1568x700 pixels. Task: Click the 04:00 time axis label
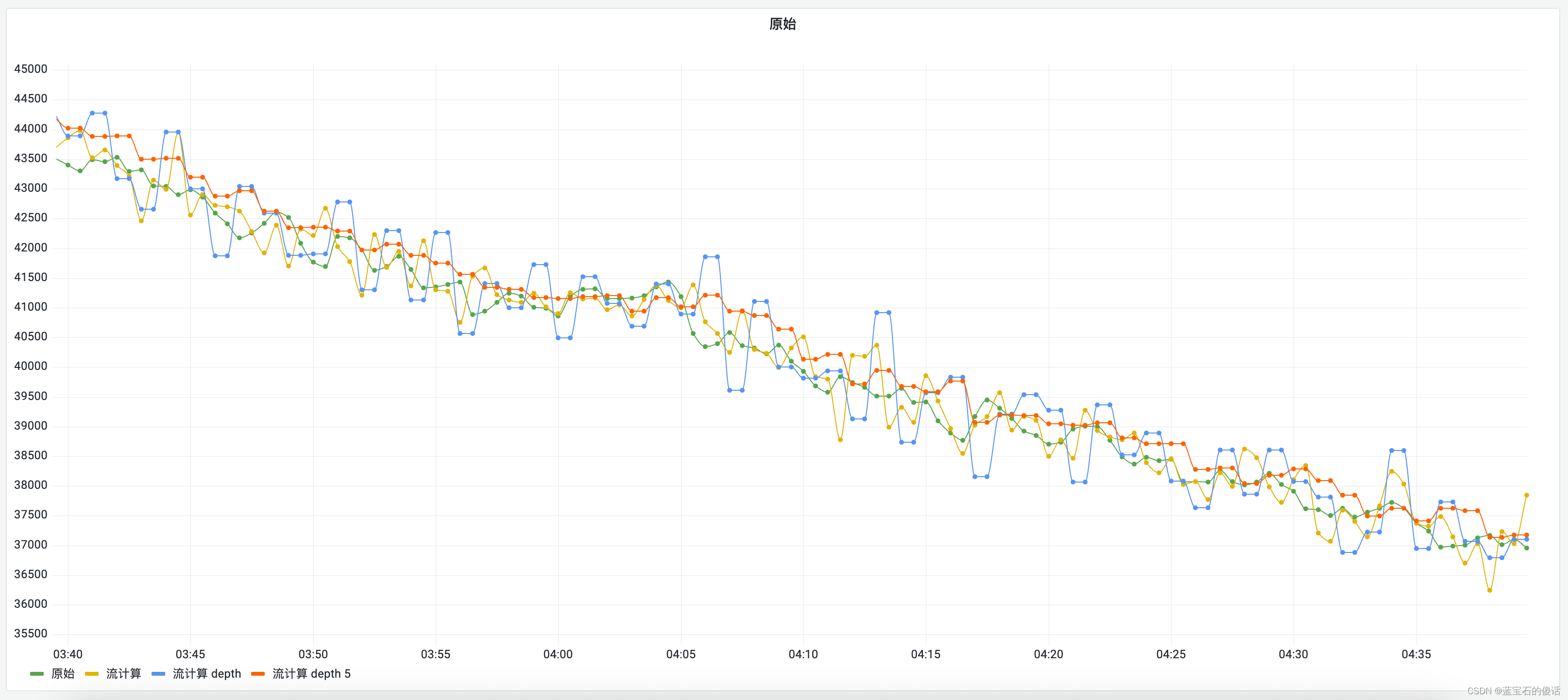click(x=558, y=654)
